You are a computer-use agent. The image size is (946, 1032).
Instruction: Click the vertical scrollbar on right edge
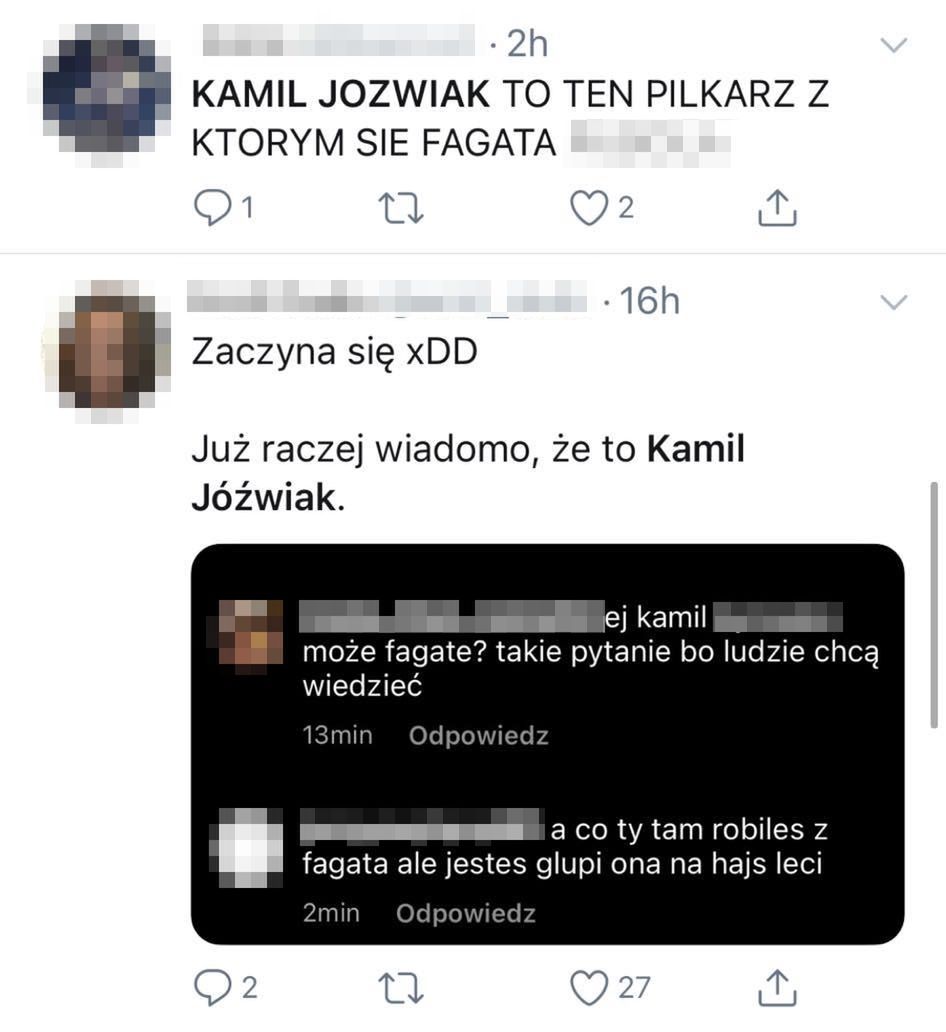pyautogui.click(x=933, y=606)
